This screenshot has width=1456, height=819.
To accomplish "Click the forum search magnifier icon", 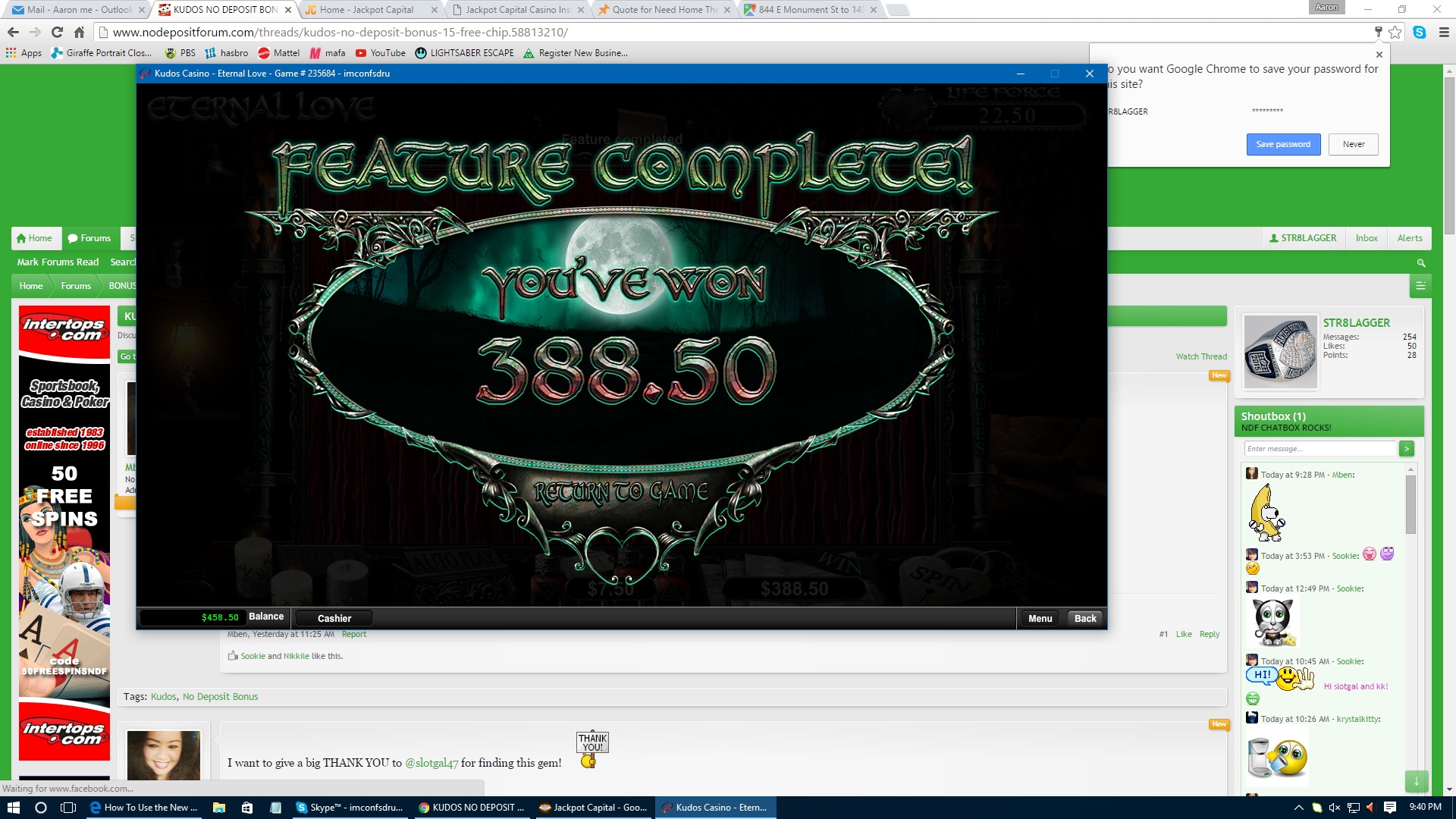I will (x=1421, y=263).
